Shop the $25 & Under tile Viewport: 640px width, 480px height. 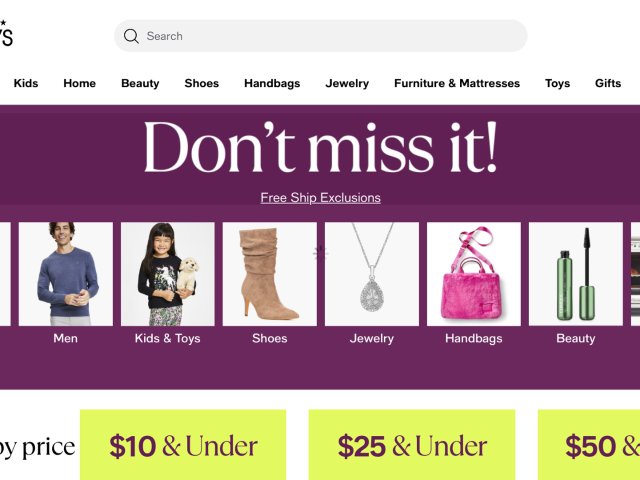pyautogui.click(x=412, y=445)
